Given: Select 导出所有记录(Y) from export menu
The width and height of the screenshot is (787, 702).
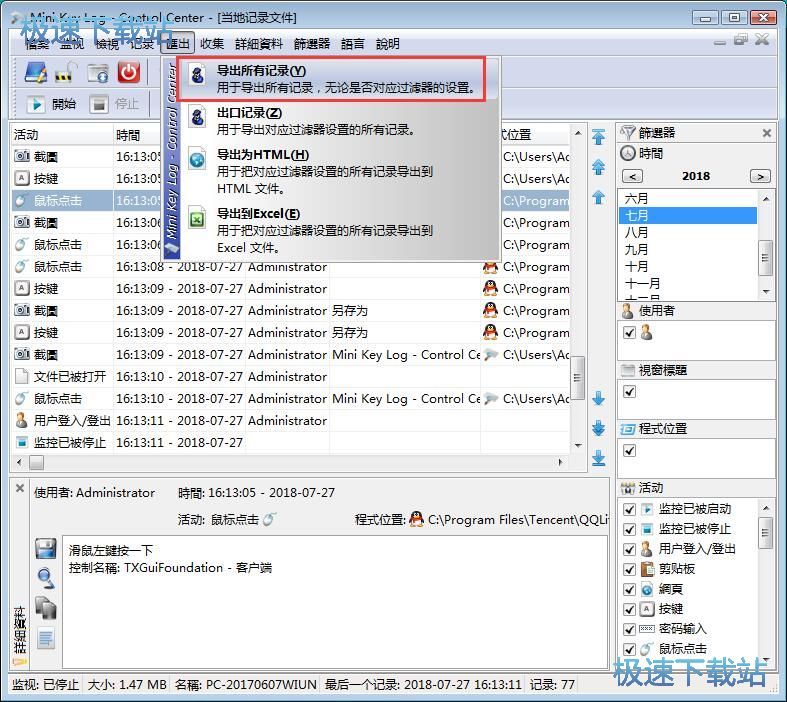Looking at the screenshot, I should tap(331, 79).
